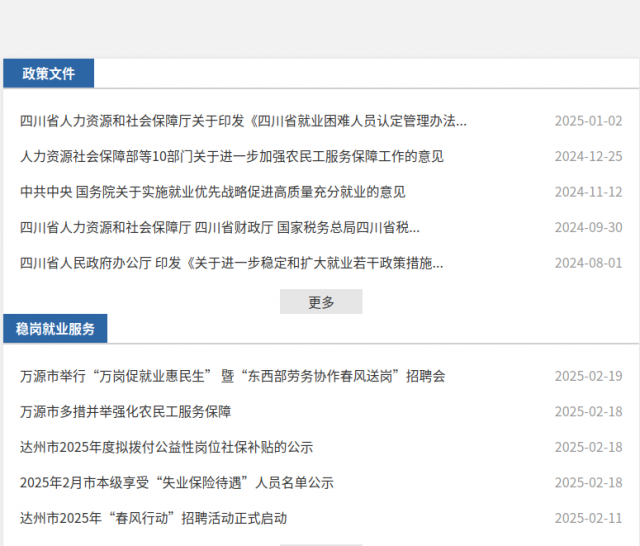Image resolution: width=640 pixels, height=546 pixels.
Task: Open the 稳岗就业服务 section header
Action: coord(55,329)
